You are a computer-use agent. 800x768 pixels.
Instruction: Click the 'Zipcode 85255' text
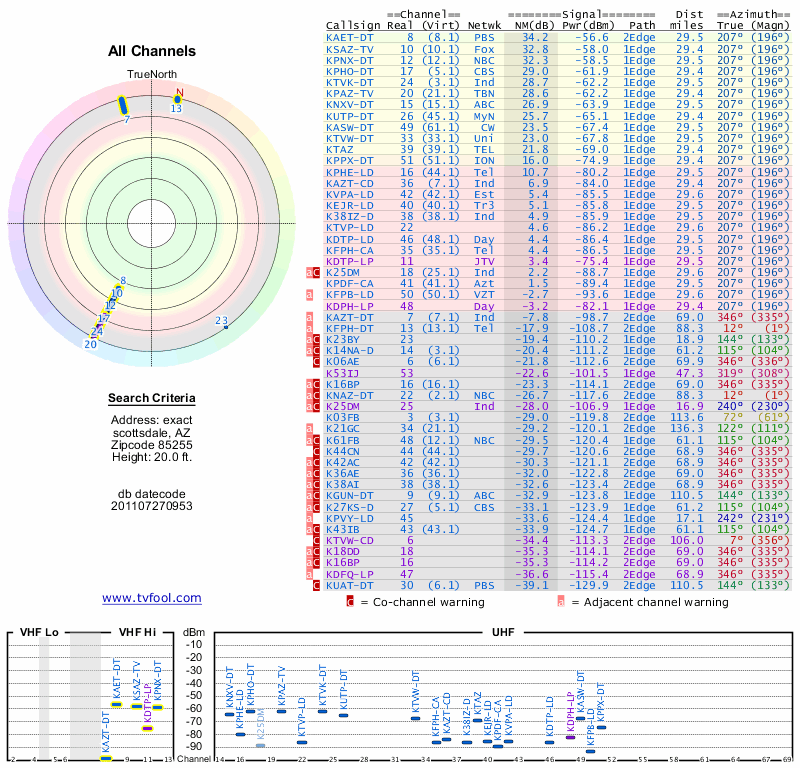coord(152,445)
